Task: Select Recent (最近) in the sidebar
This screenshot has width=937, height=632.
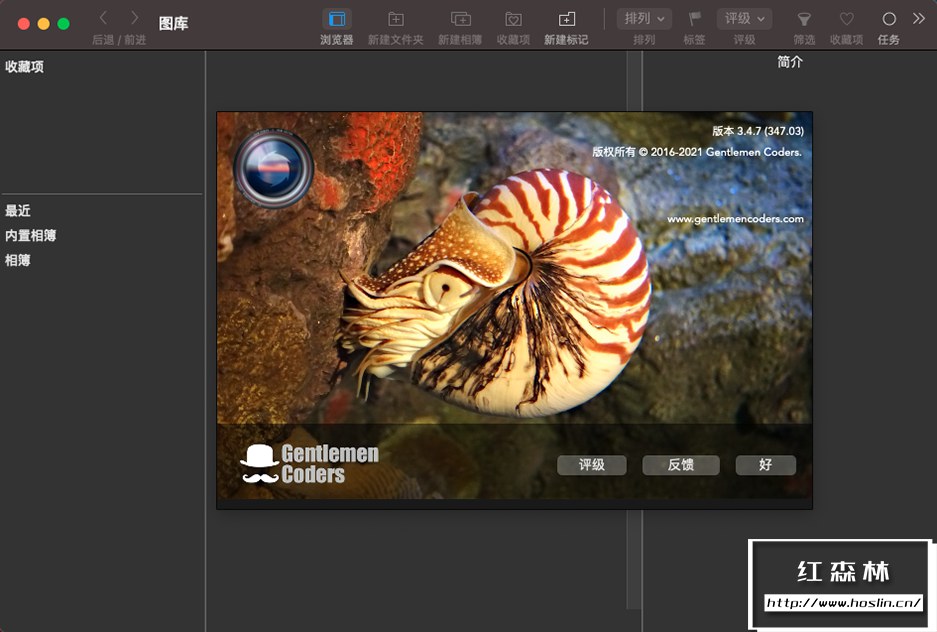Action: tap(18, 211)
